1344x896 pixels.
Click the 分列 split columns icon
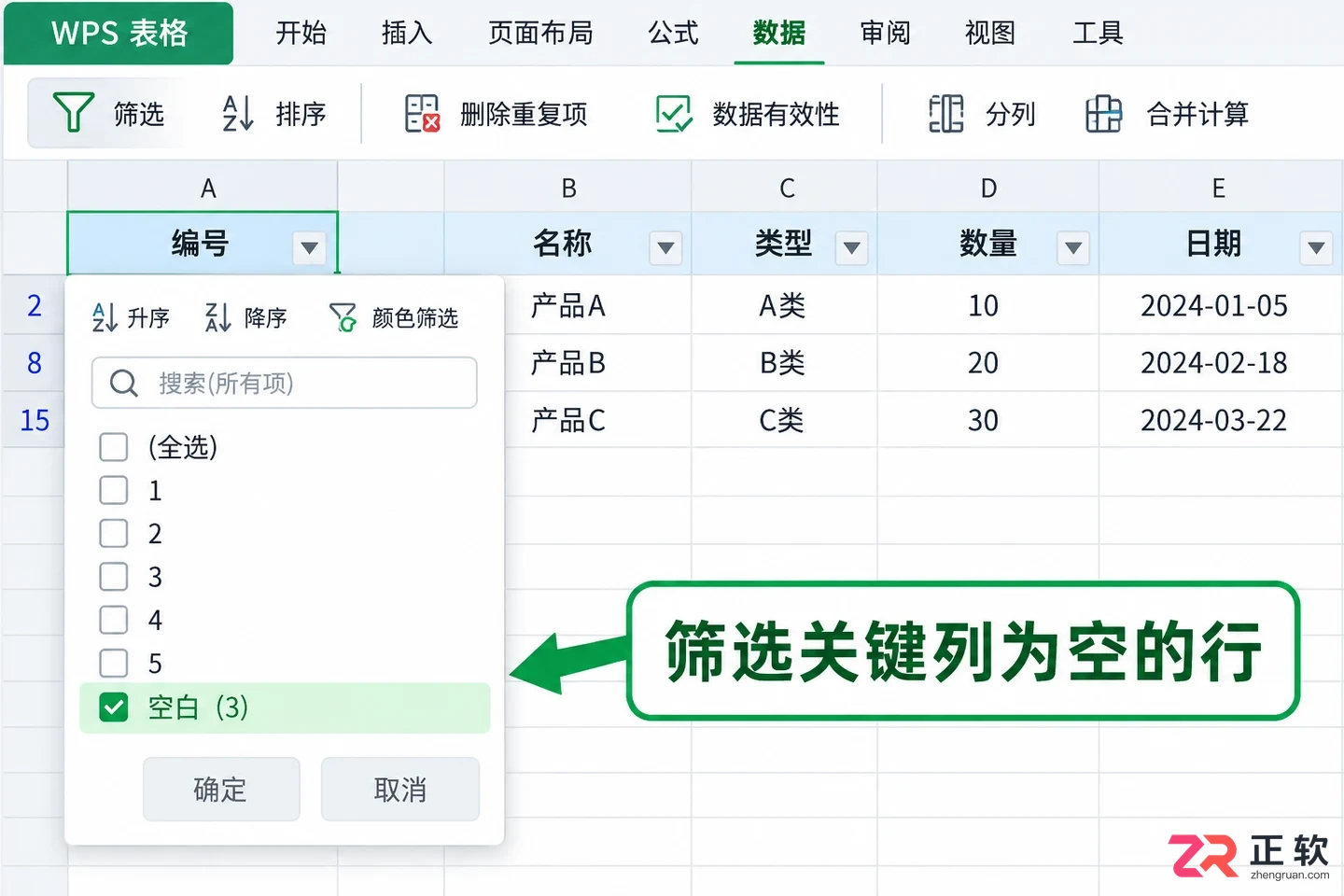[x=946, y=114]
